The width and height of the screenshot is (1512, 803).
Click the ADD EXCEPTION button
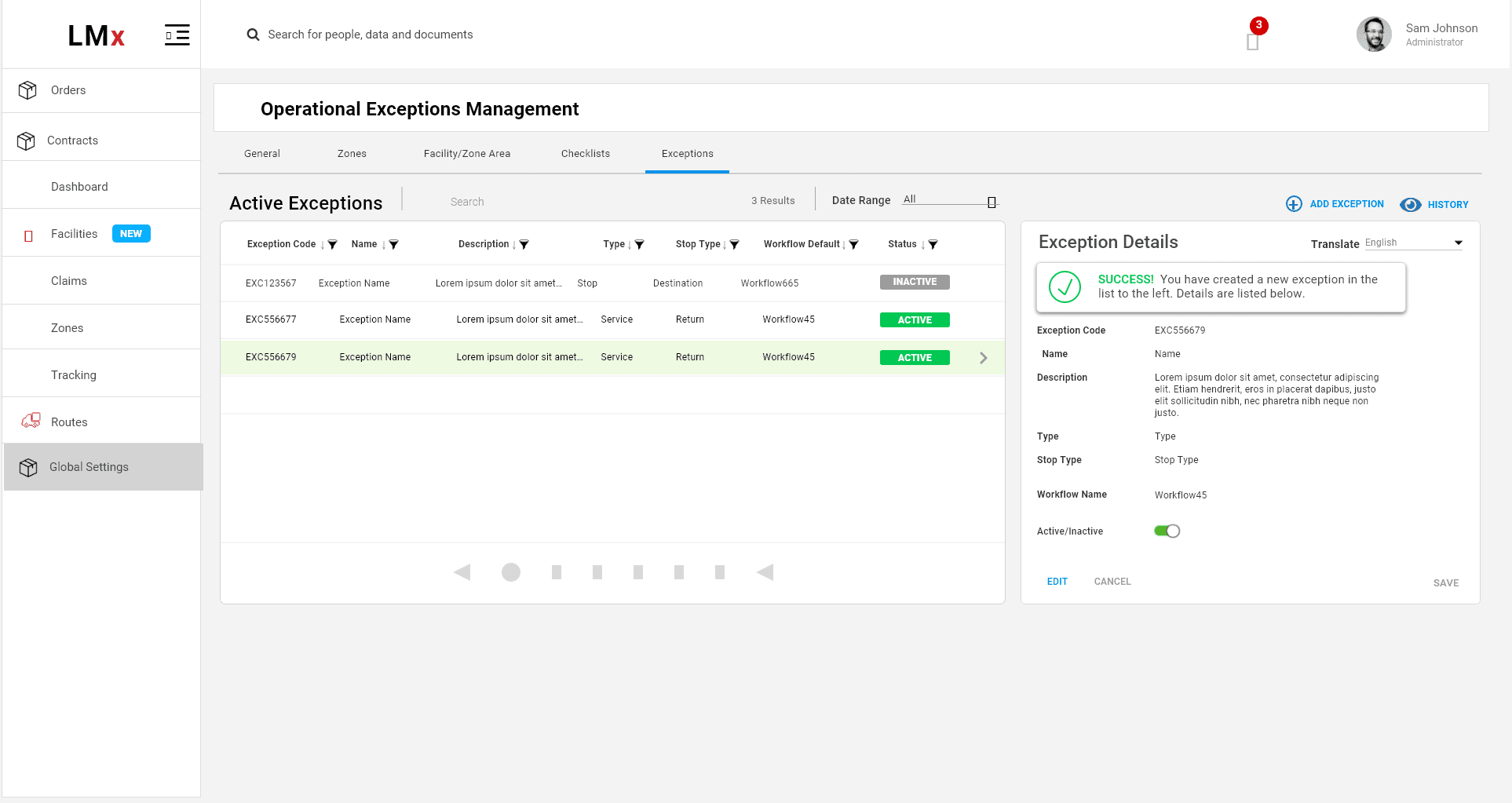pyautogui.click(x=1335, y=204)
